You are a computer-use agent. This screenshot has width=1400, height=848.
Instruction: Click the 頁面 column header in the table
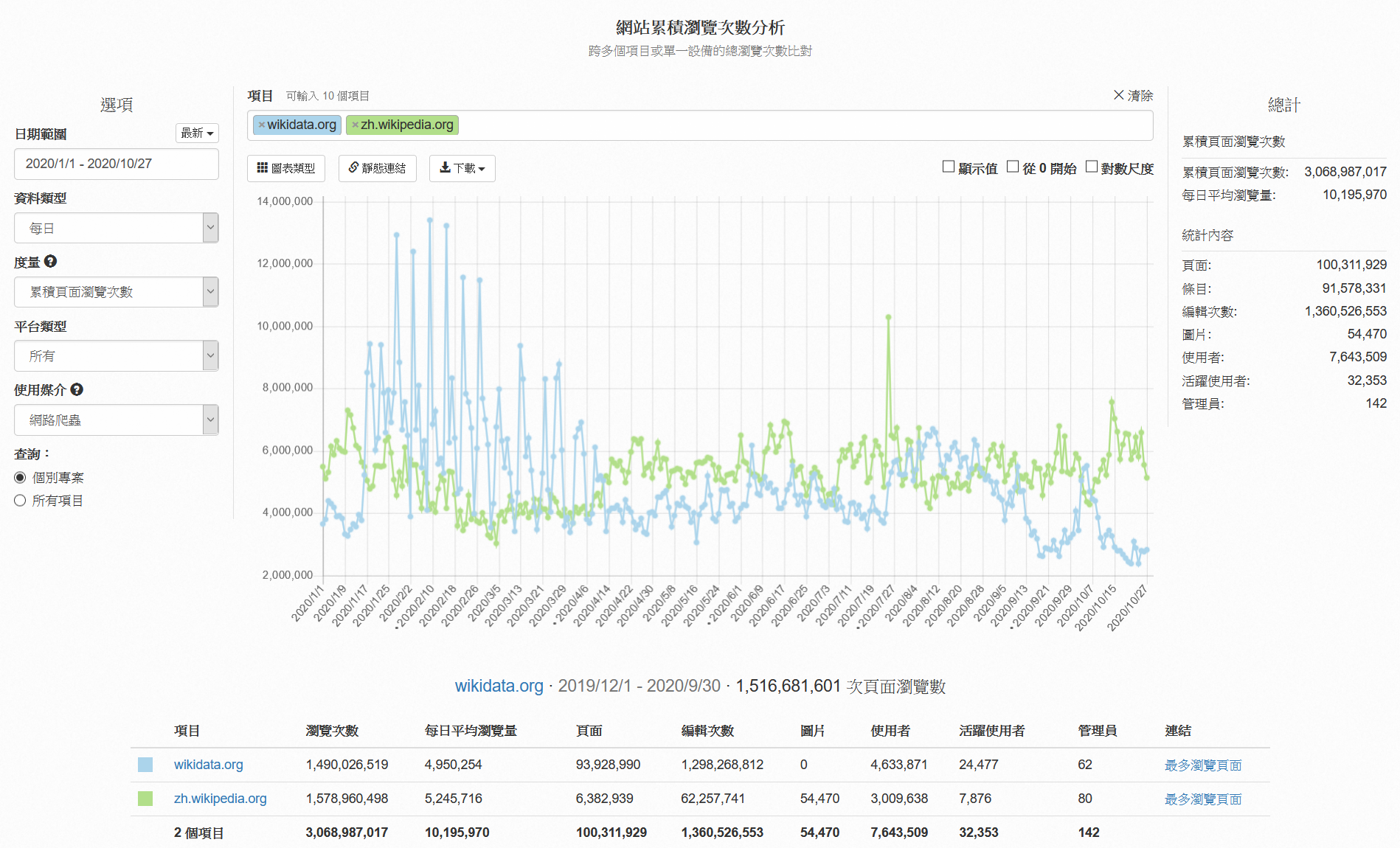589,731
